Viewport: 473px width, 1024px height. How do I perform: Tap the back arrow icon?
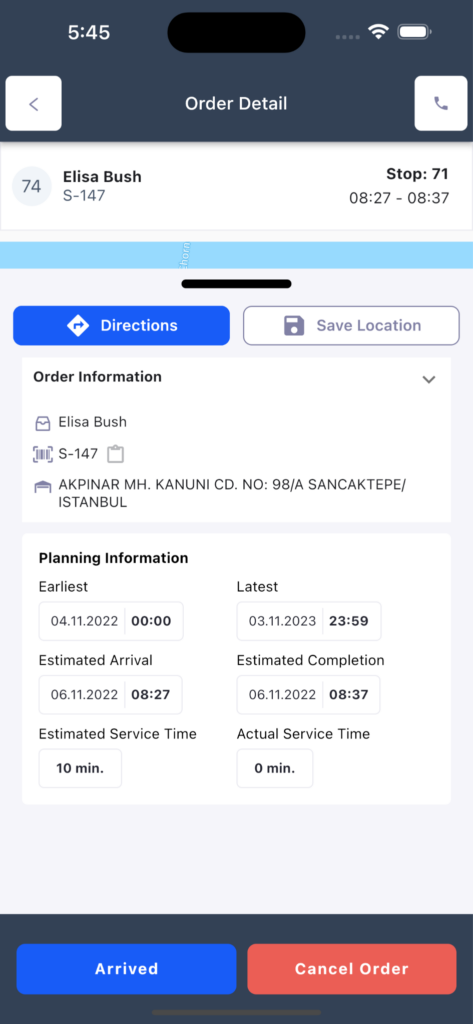pos(33,103)
